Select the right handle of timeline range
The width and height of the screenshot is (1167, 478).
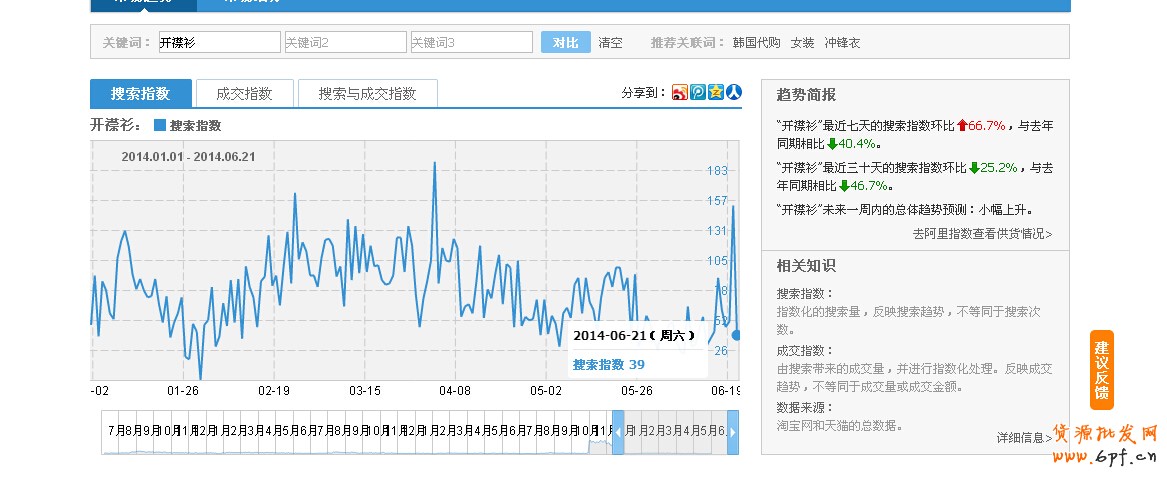point(733,432)
